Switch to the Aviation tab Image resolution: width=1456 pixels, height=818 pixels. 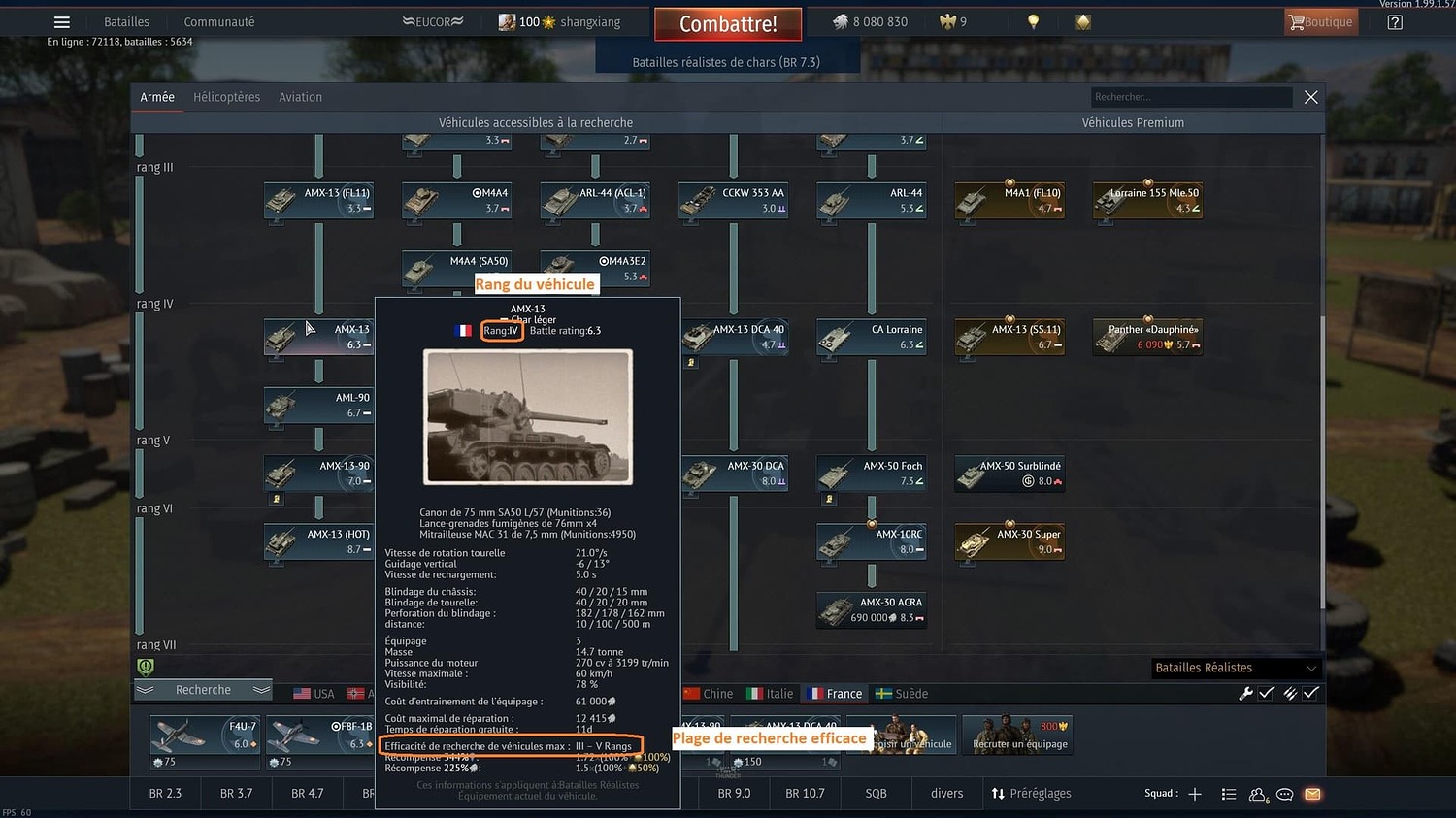point(300,96)
